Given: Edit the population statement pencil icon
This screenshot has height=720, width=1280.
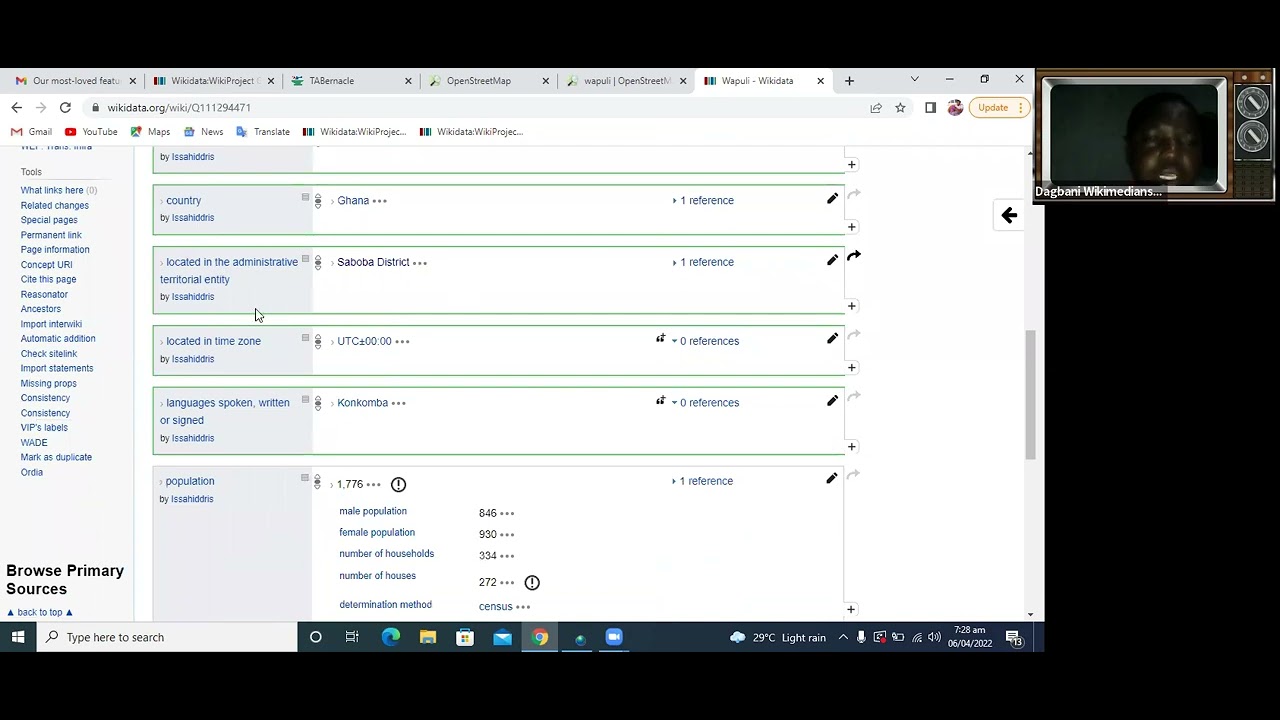Looking at the screenshot, I should pos(832,479).
